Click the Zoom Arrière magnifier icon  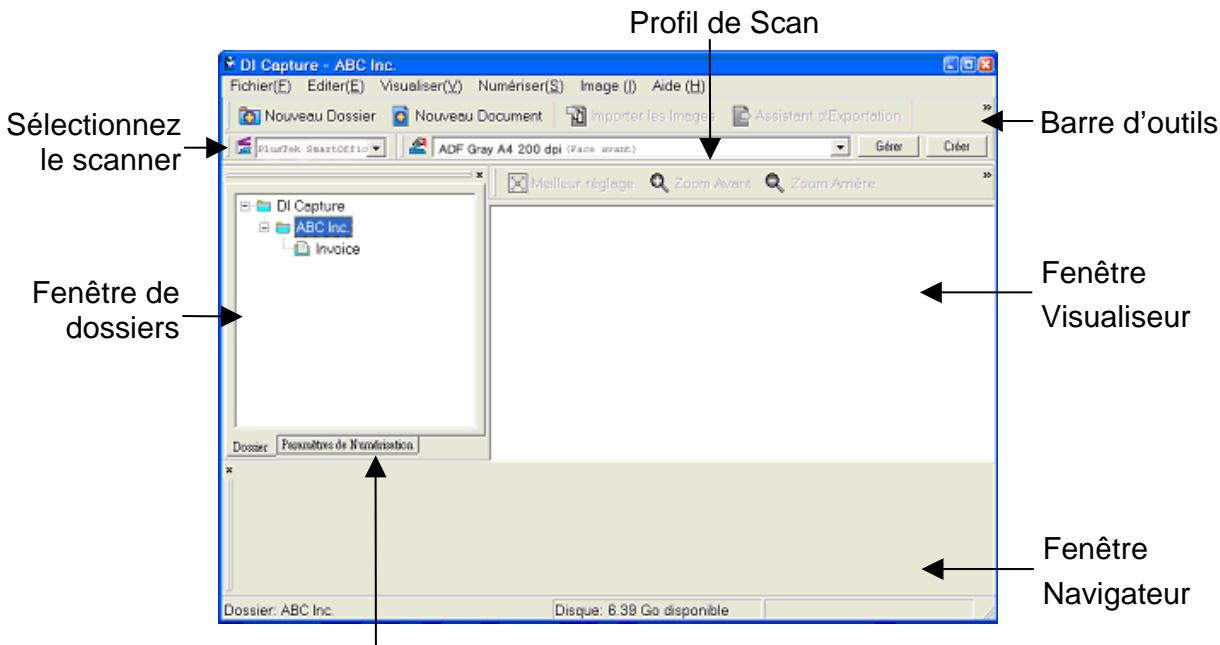(x=776, y=185)
